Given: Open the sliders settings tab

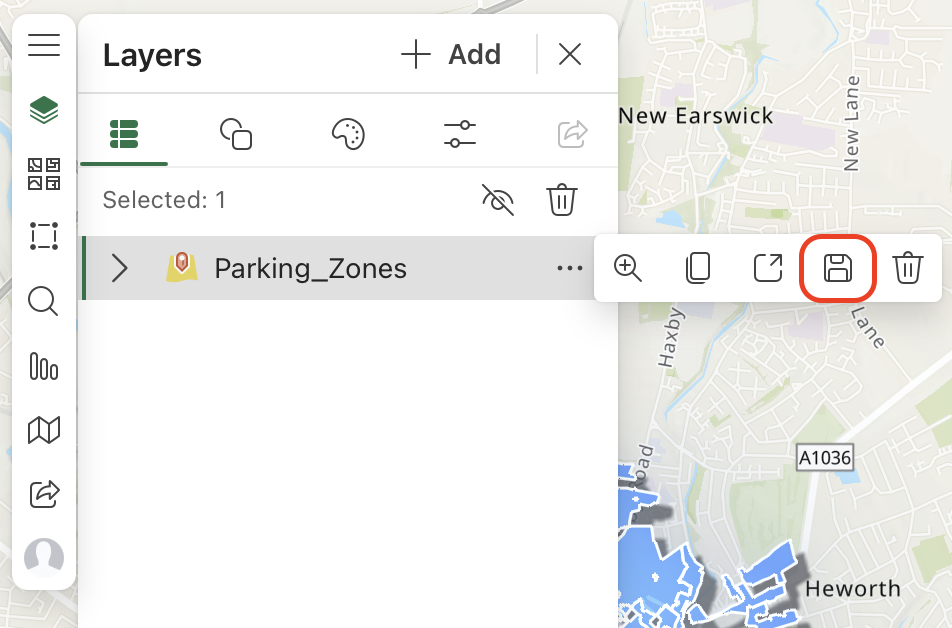Looking at the screenshot, I should pyautogui.click(x=460, y=133).
